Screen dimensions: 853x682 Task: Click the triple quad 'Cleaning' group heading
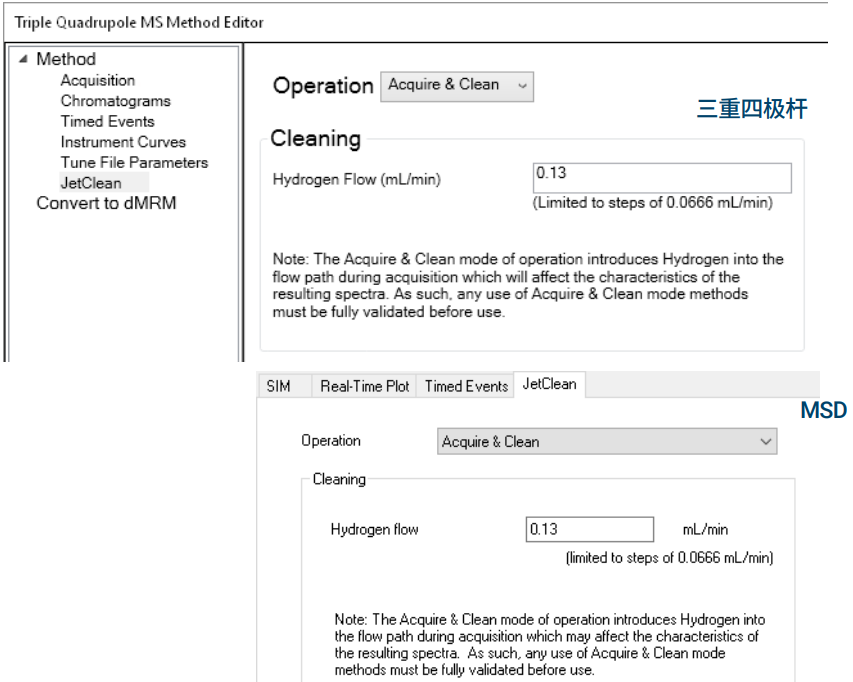(x=316, y=139)
